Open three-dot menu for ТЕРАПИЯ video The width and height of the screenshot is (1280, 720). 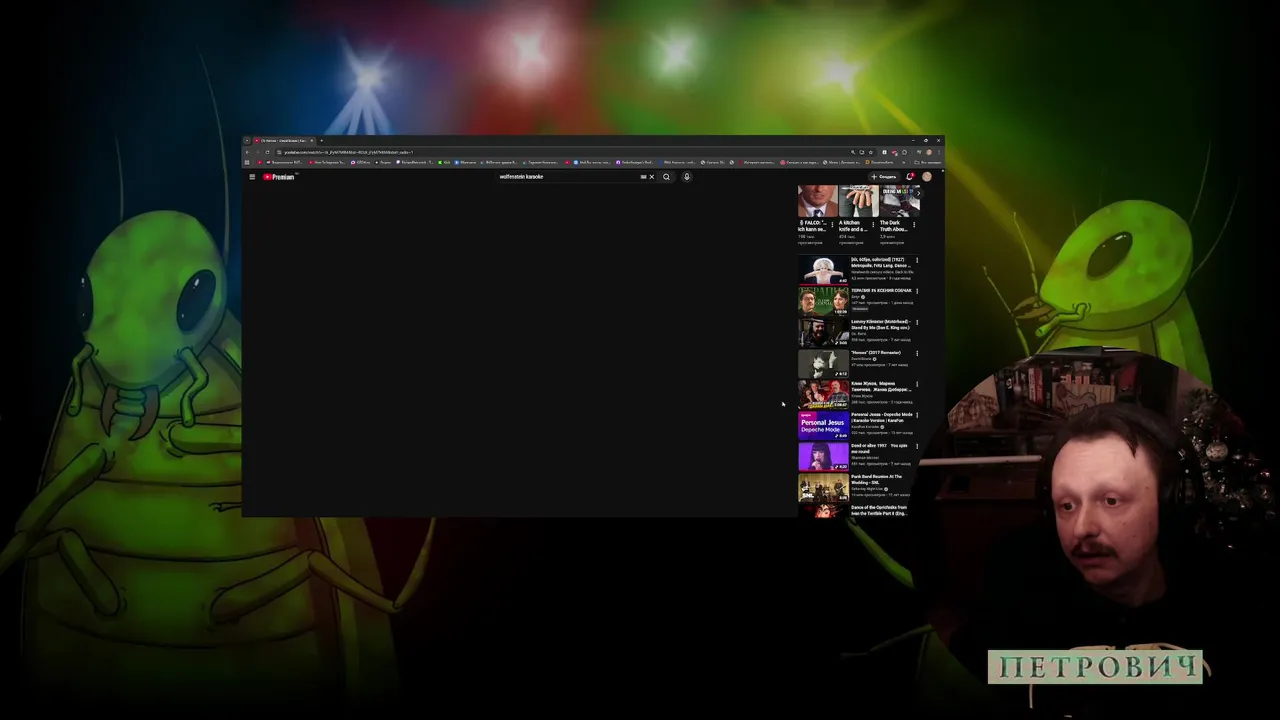[917, 292]
